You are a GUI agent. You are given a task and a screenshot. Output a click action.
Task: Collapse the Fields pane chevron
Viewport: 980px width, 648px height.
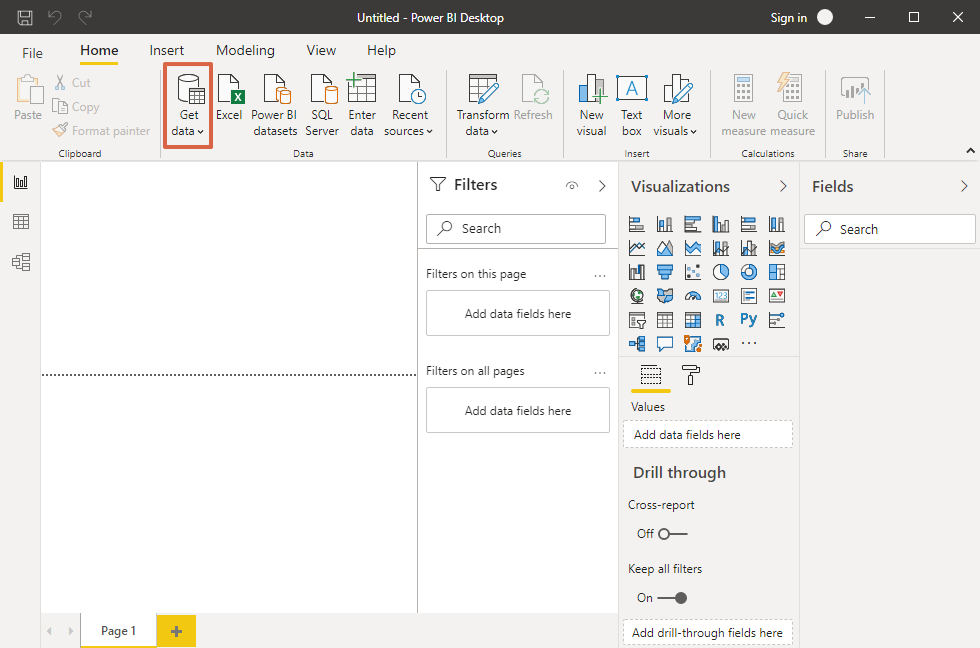(x=964, y=186)
